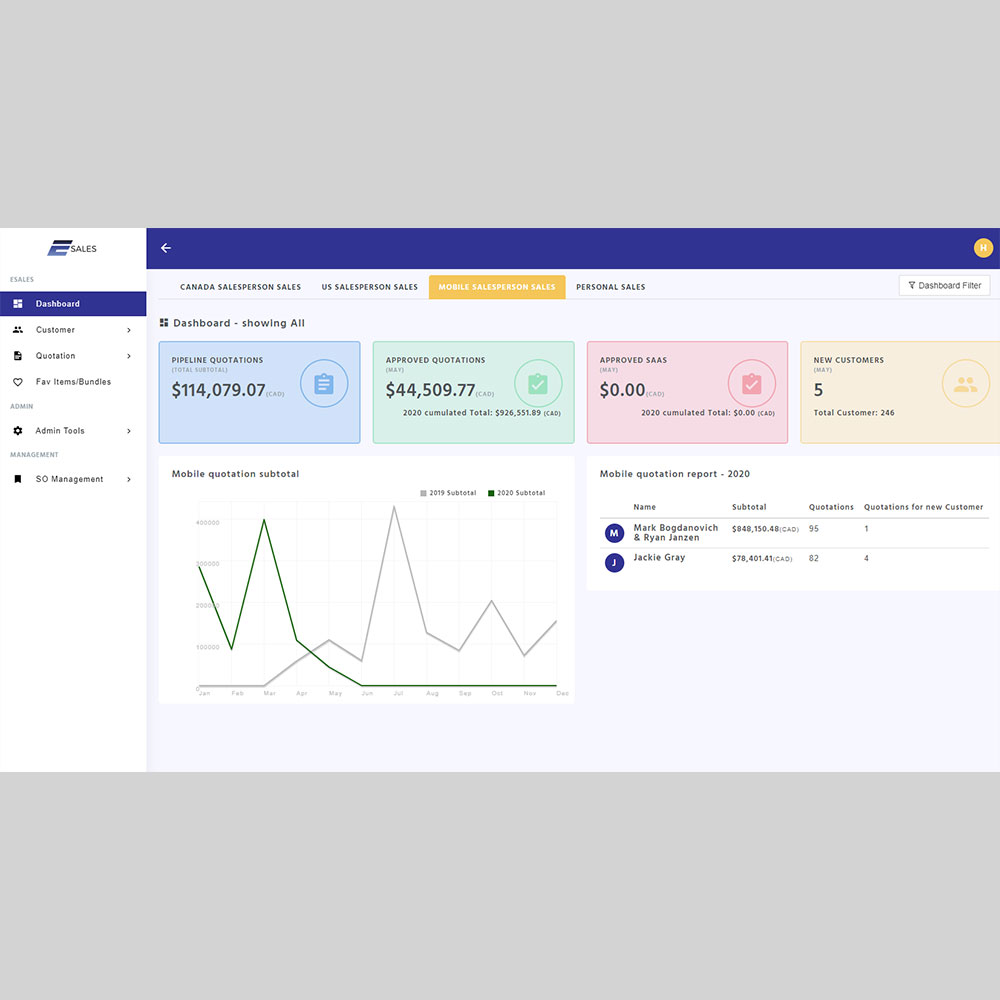Screen dimensions: 1000x1000
Task: Click the New Customers people icon
Action: (x=965, y=384)
